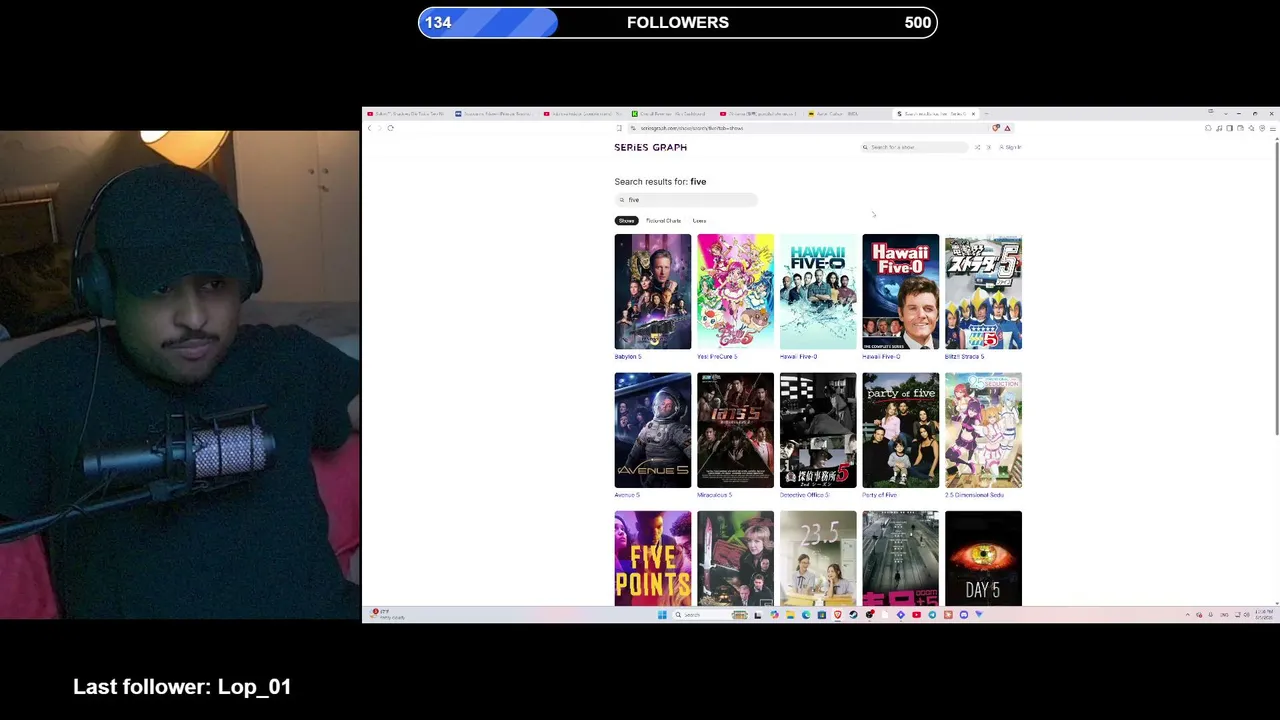The width and height of the screenshot is (1280, 720).
Task: Click the taskbar clock and date
Action: [1264, 614]
